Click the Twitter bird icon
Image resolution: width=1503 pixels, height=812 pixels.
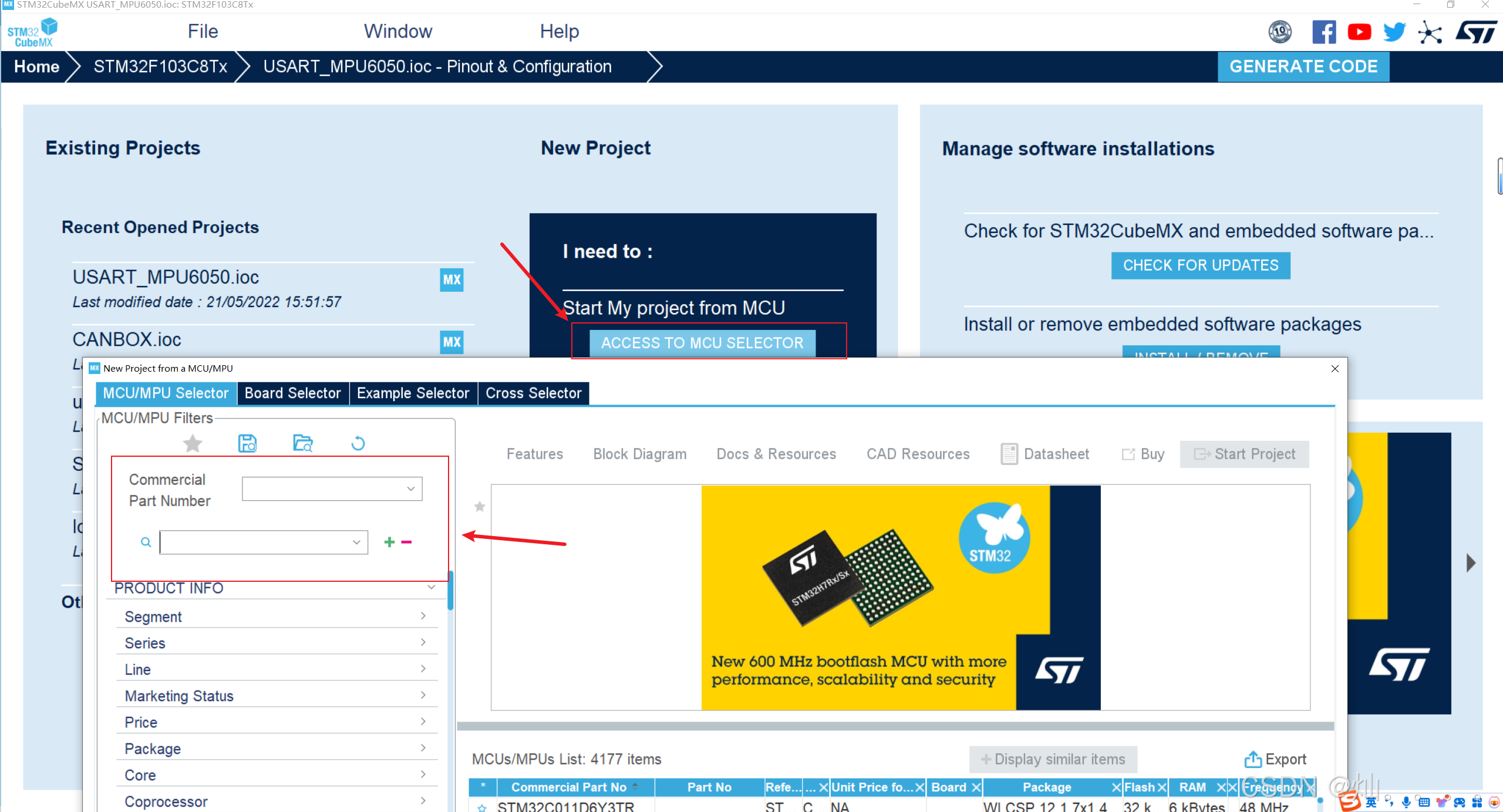tap(1394, 32)
